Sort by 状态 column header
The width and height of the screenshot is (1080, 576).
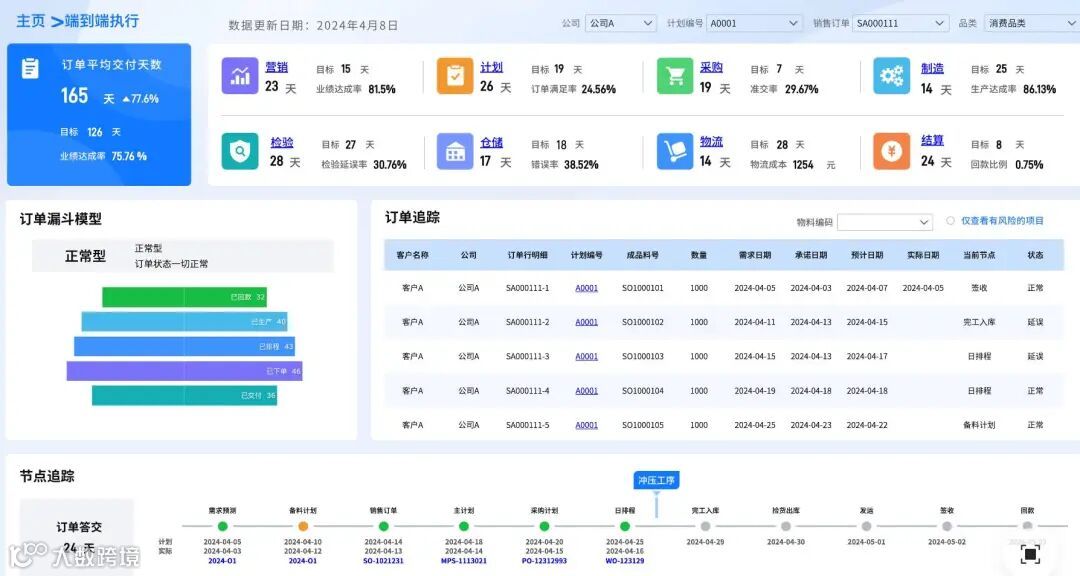pyautogui.click(x=1035, y=255)
